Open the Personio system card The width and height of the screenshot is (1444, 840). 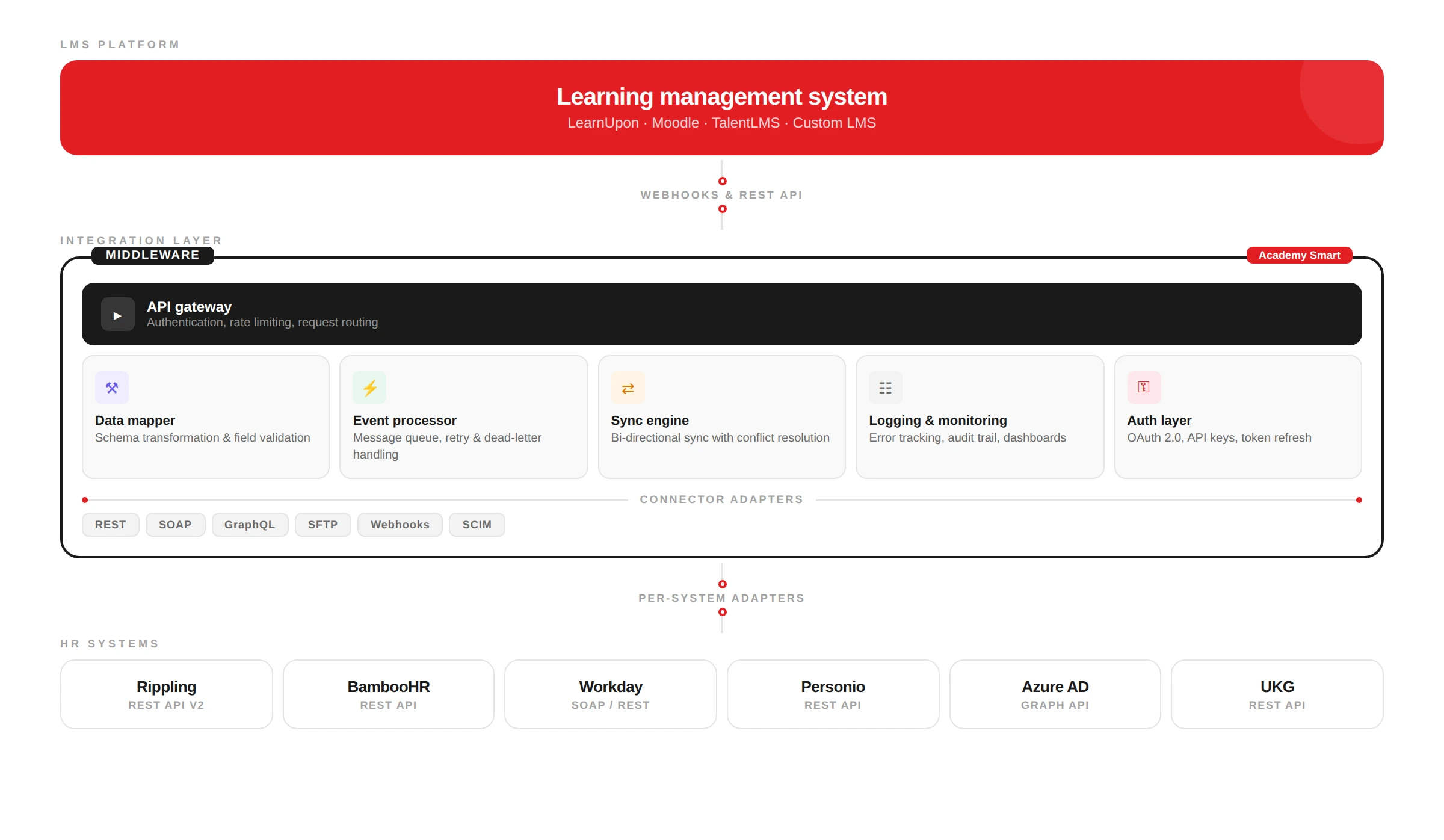click(833, 694)
